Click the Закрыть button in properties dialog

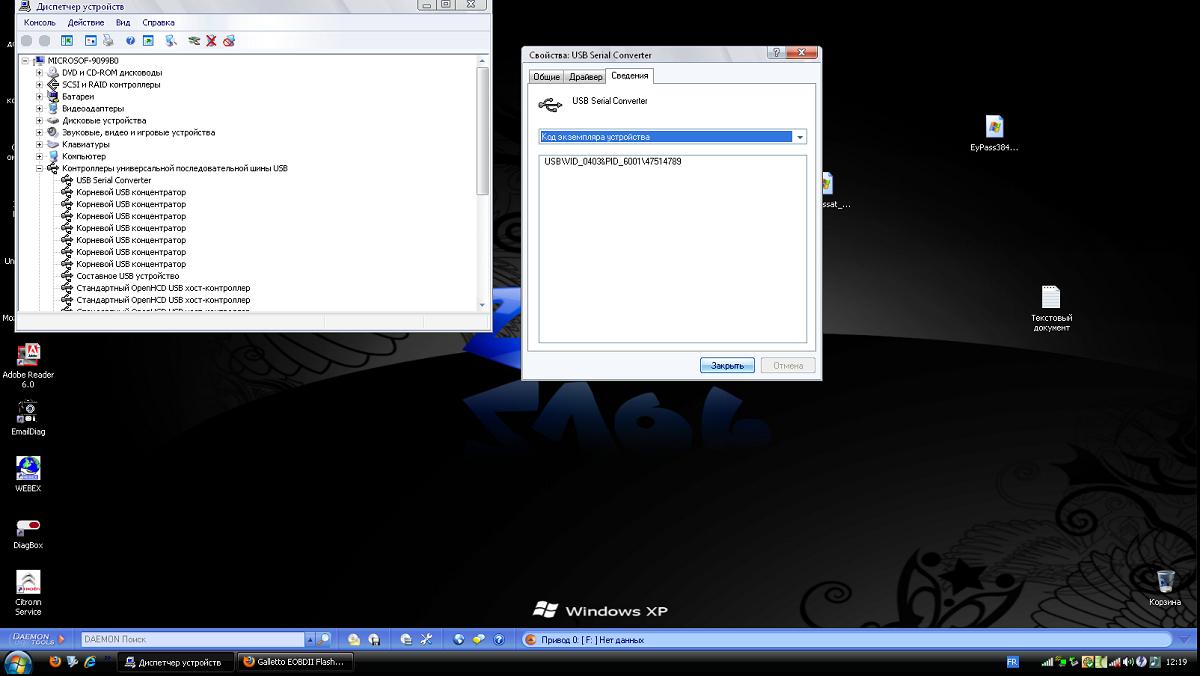(727, 366)
